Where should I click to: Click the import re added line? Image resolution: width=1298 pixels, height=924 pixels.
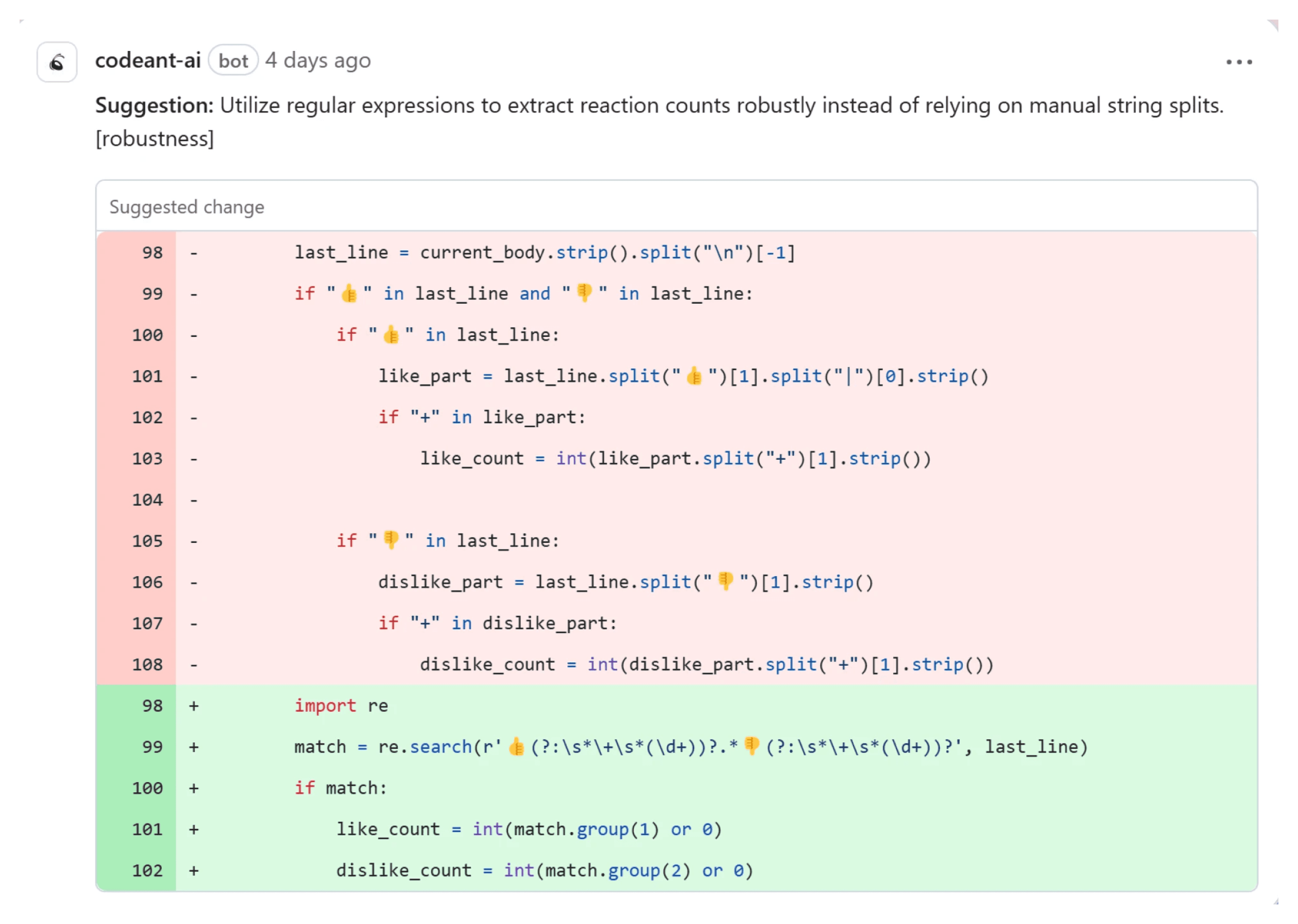pos(341,706)
